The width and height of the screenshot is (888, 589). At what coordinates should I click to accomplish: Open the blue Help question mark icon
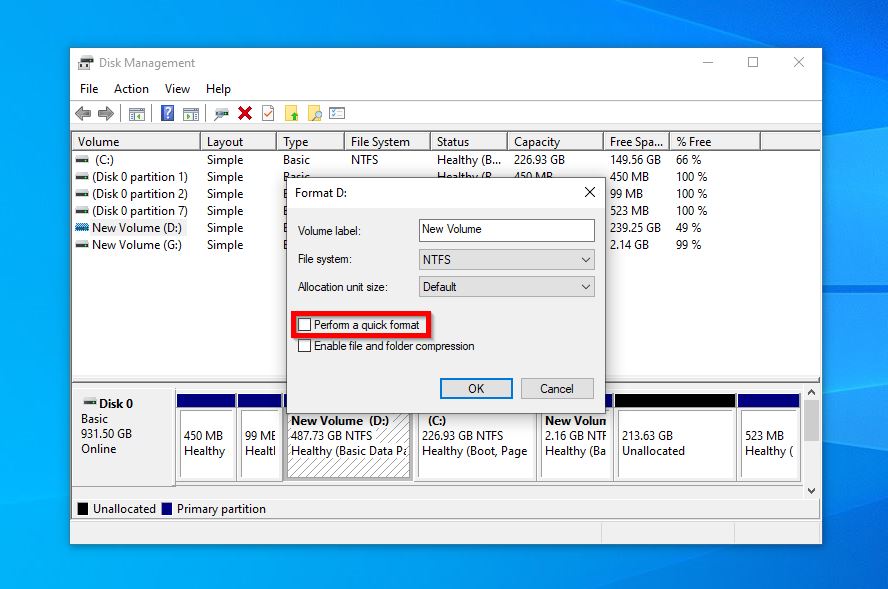pos(168,113)
